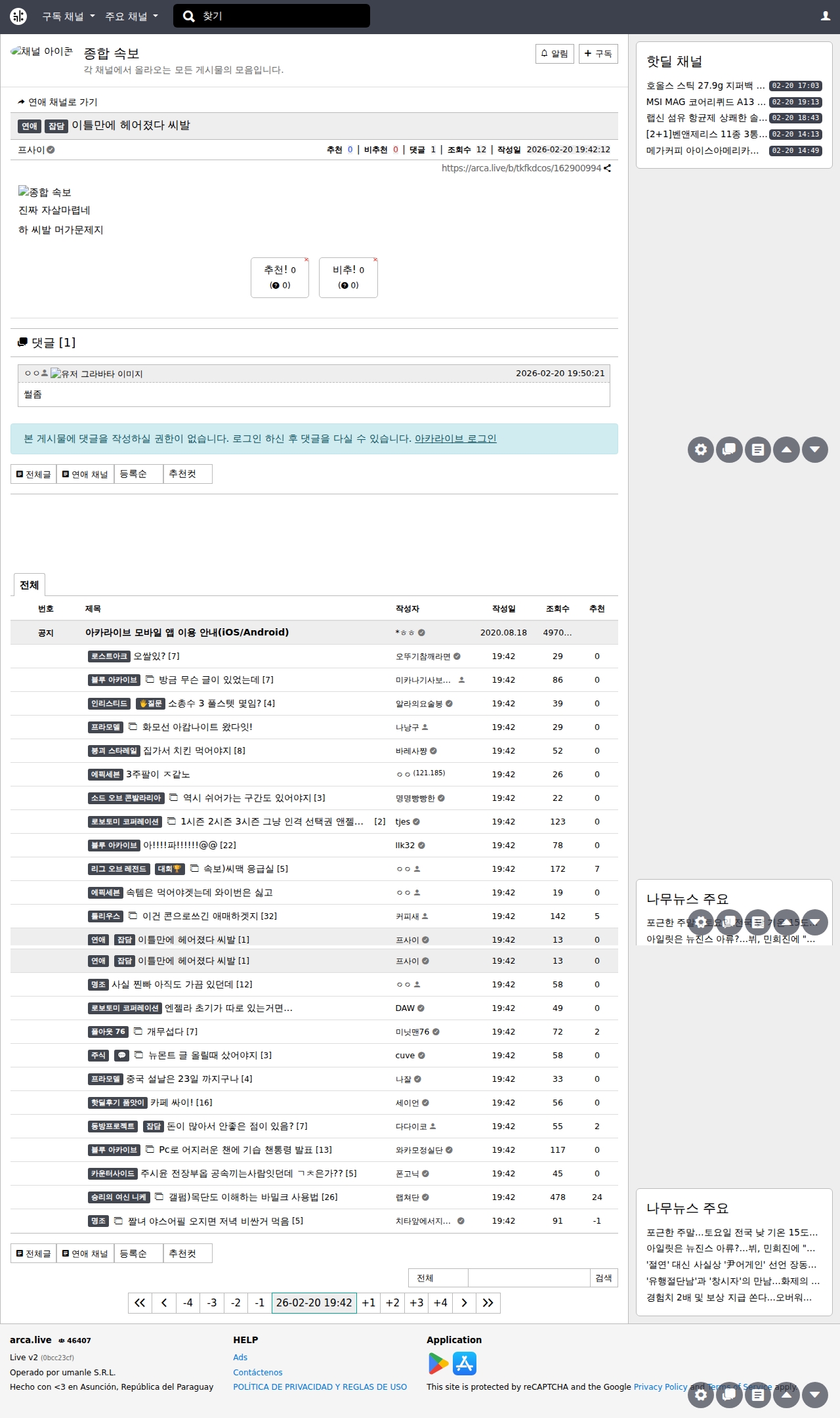Click the search text field left of 검색
This screenshot has height=1418, width=840.
click(529, 1278)
